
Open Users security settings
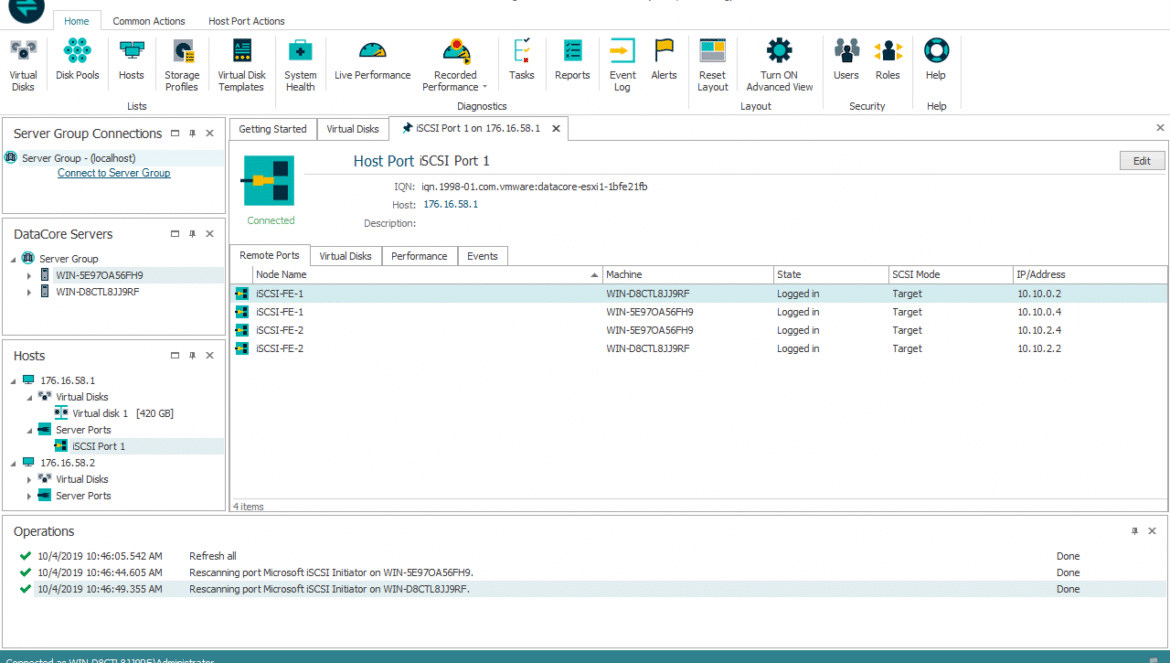(x=846, y=60)
